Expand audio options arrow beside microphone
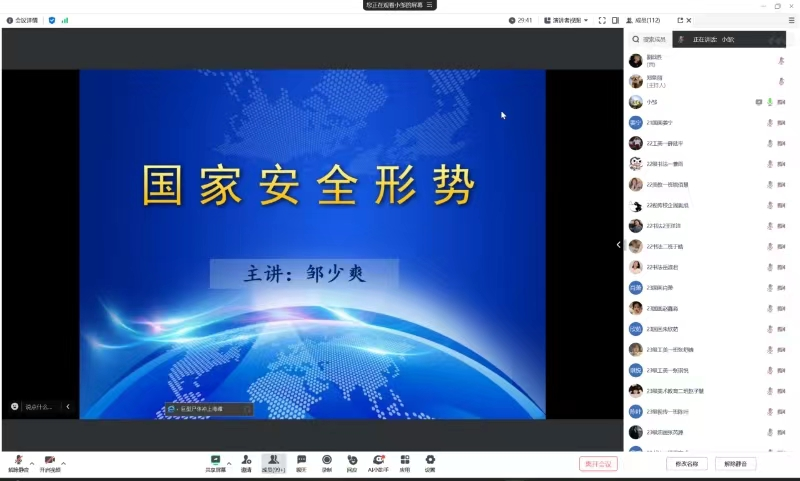Viewport: 800px width, 481px height. tap(32, 463)
